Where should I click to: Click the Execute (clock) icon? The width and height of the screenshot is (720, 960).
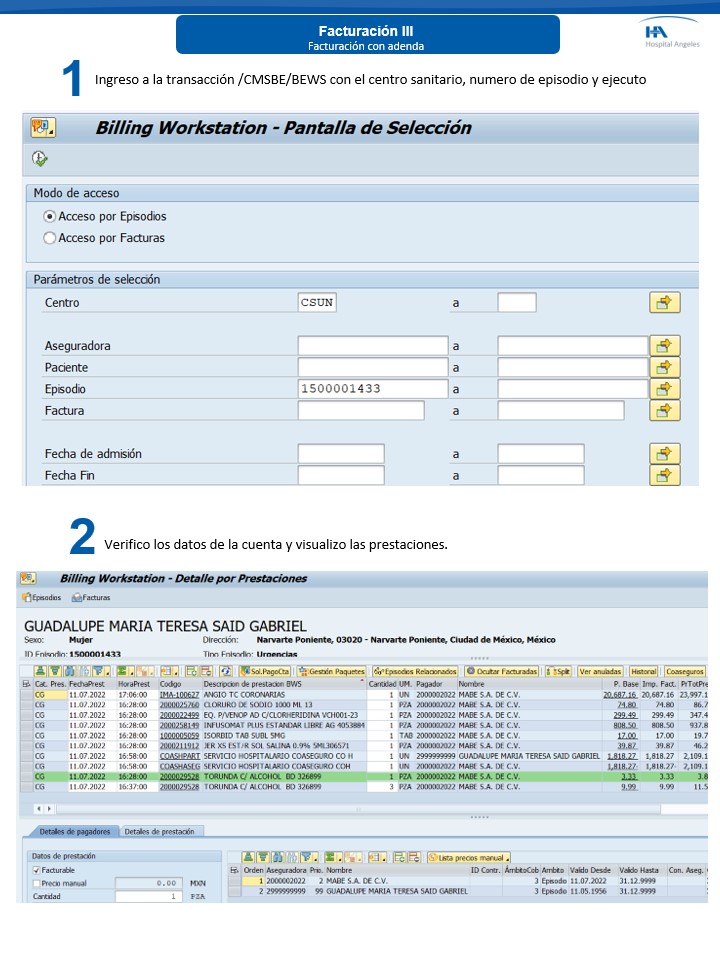click(x=40, y=159)
